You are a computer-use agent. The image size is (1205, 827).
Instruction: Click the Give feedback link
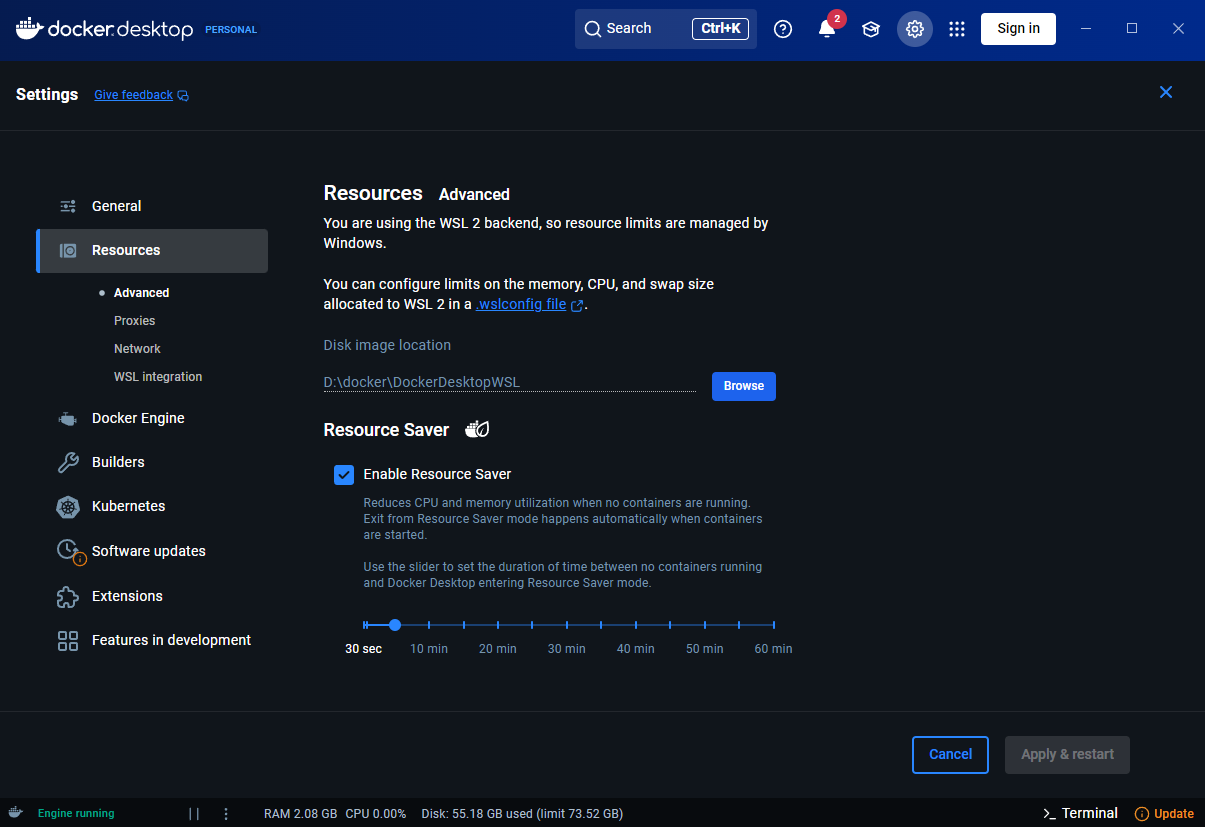(133, 94)
